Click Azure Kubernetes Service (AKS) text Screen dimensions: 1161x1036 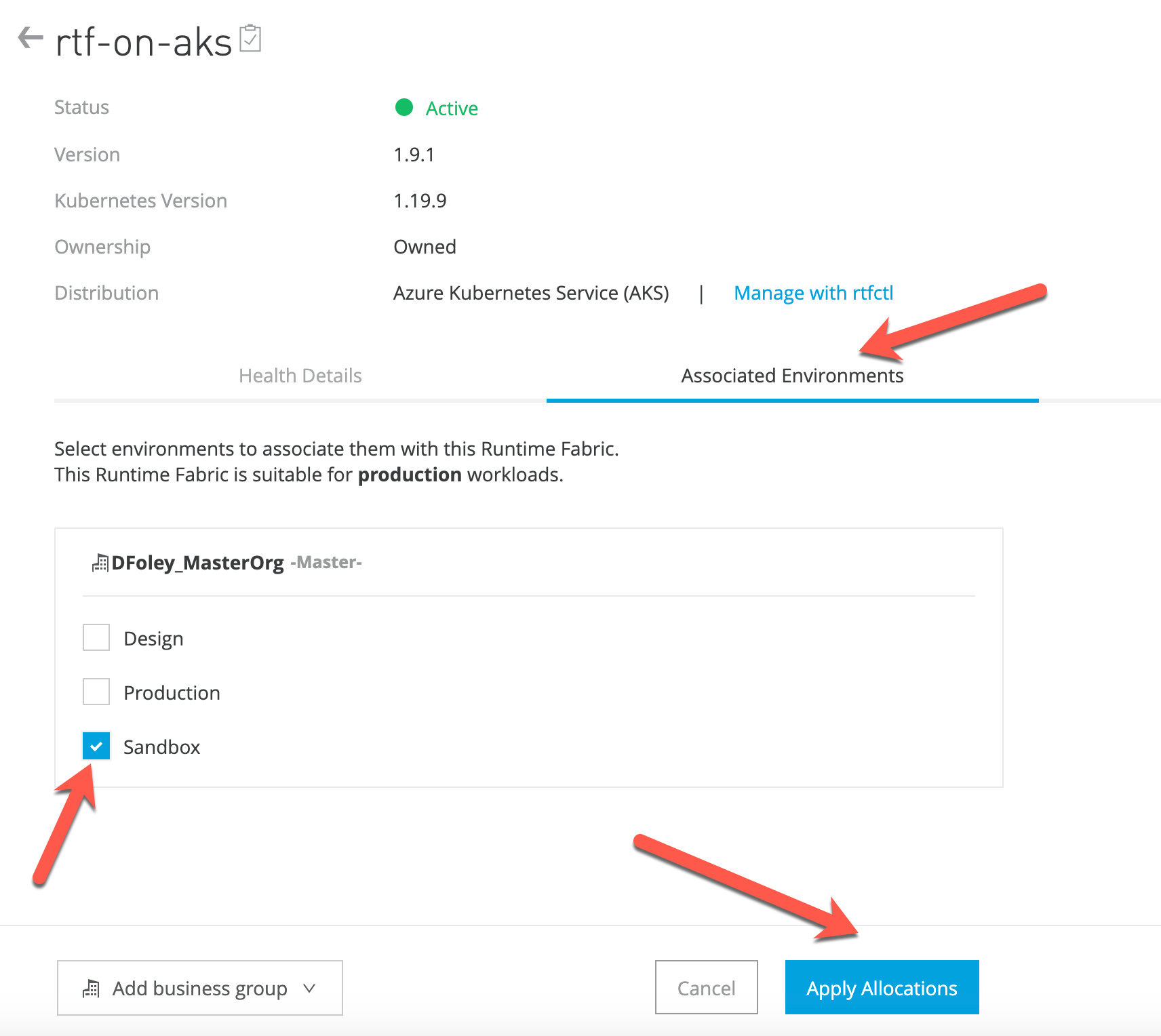[531, 293]
